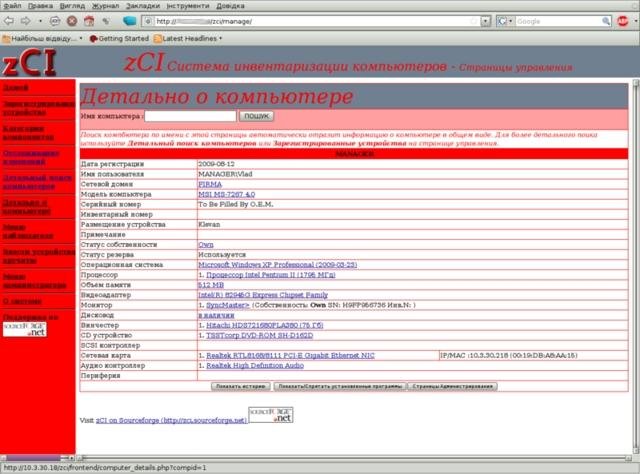Click the Страницы Администрирования button
This screenshot has height=474, width=640.
coord(453,386)
